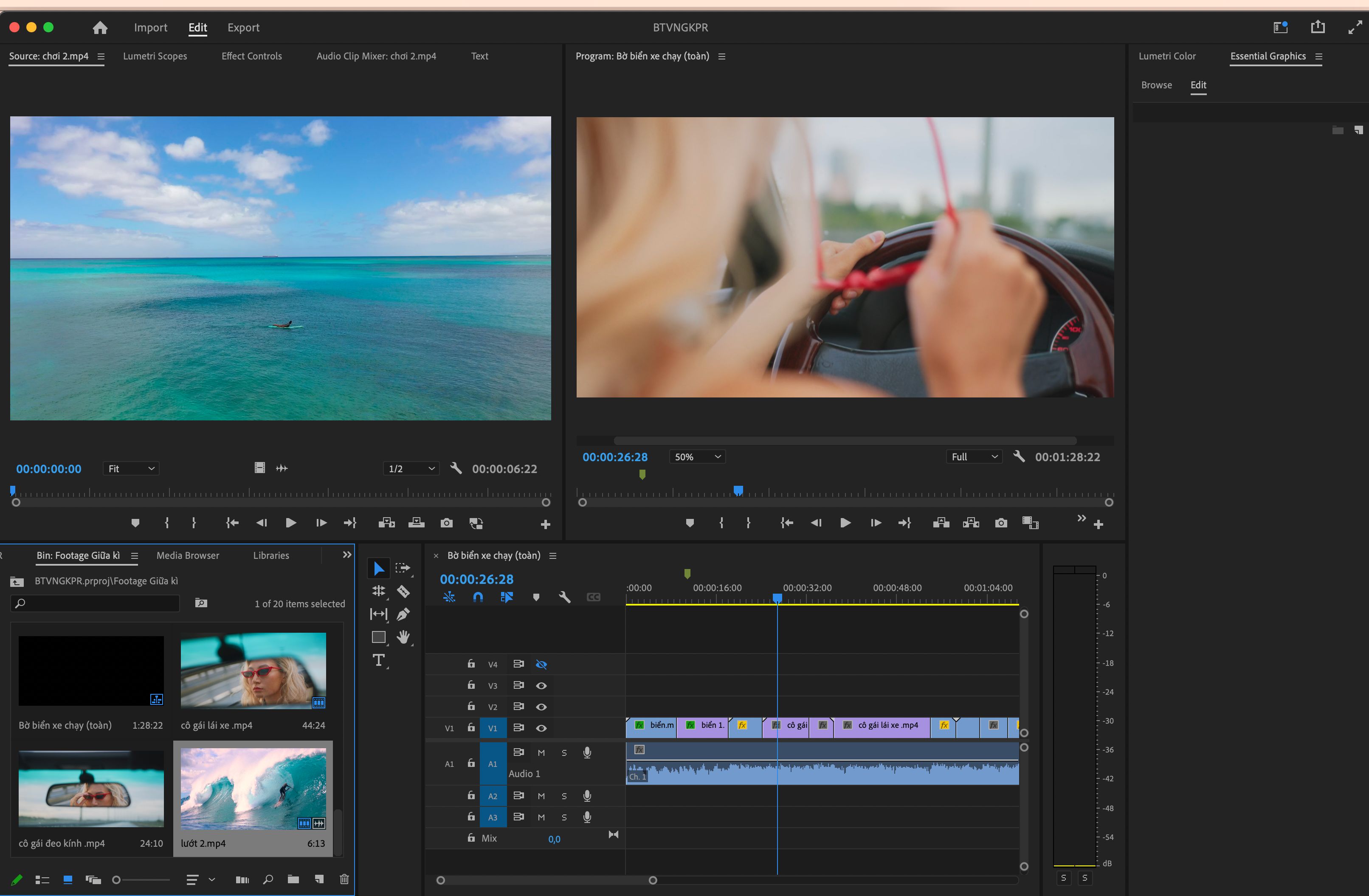Hide V3 track output eye
1369x896 pixels.
(541, 685)
